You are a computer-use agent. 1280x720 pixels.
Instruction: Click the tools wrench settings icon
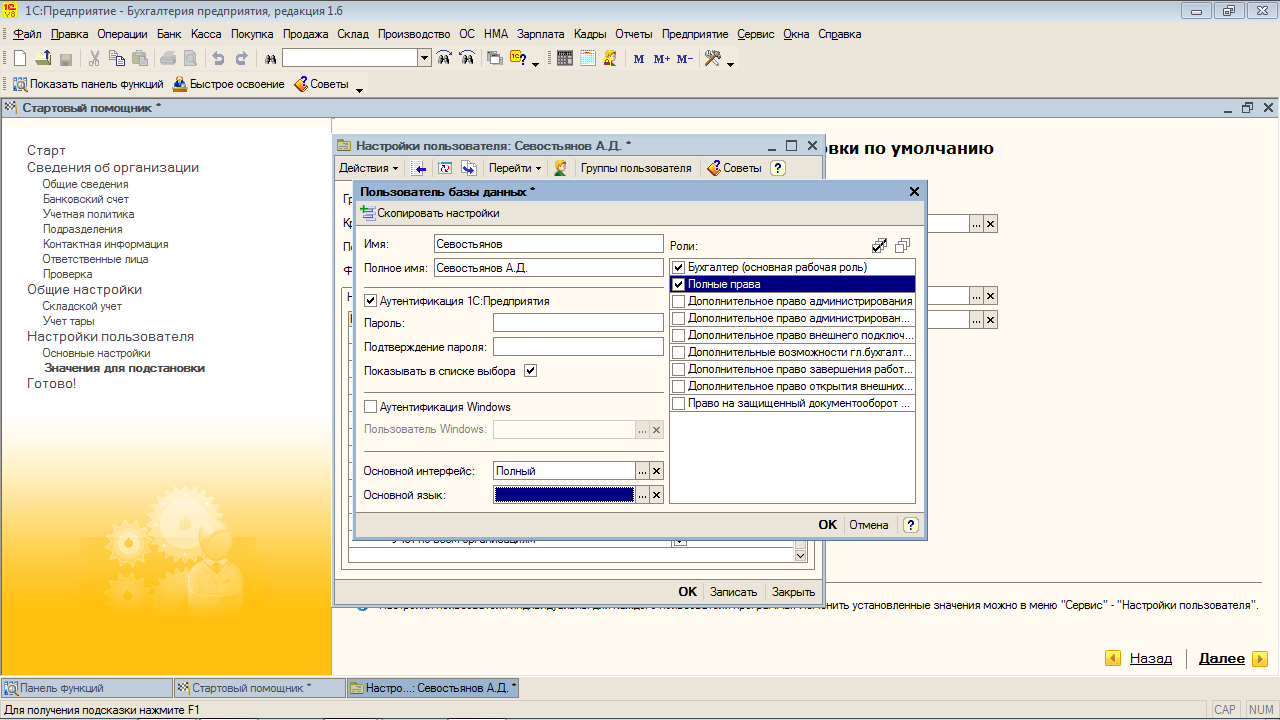tap(713, 59)
